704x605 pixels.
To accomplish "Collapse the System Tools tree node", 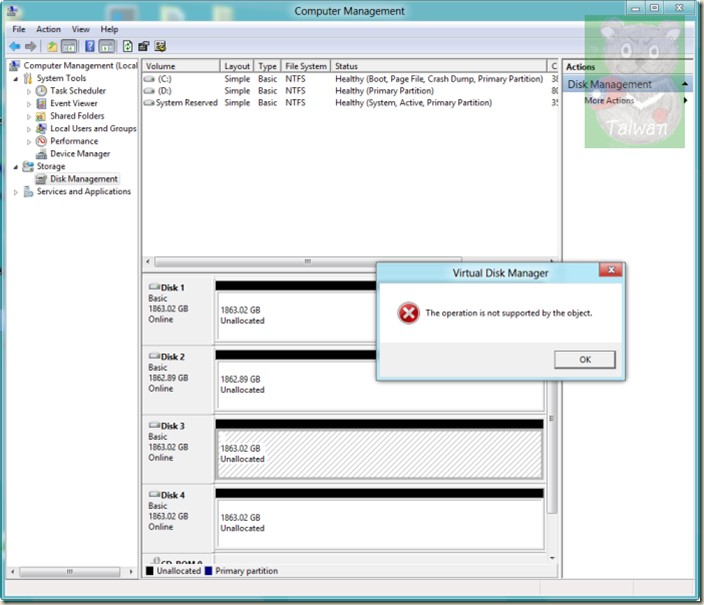I will coord(16,79).
